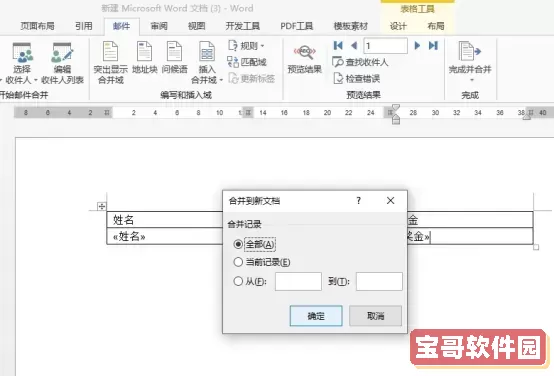Image resolution: width=554 pixels, height=376 pixels.
Task: Click the From (从) input box
Action: (298, 281)
